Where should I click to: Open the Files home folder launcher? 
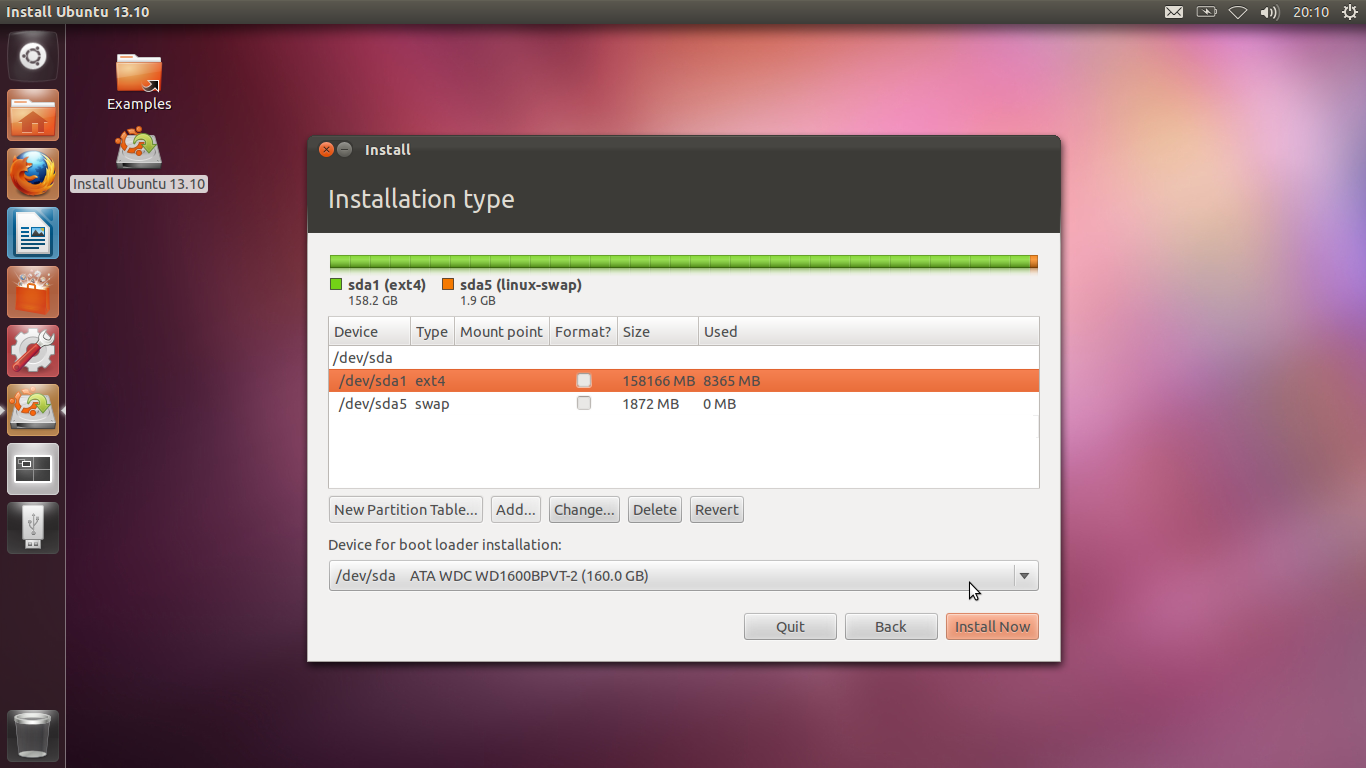point(33,115)
